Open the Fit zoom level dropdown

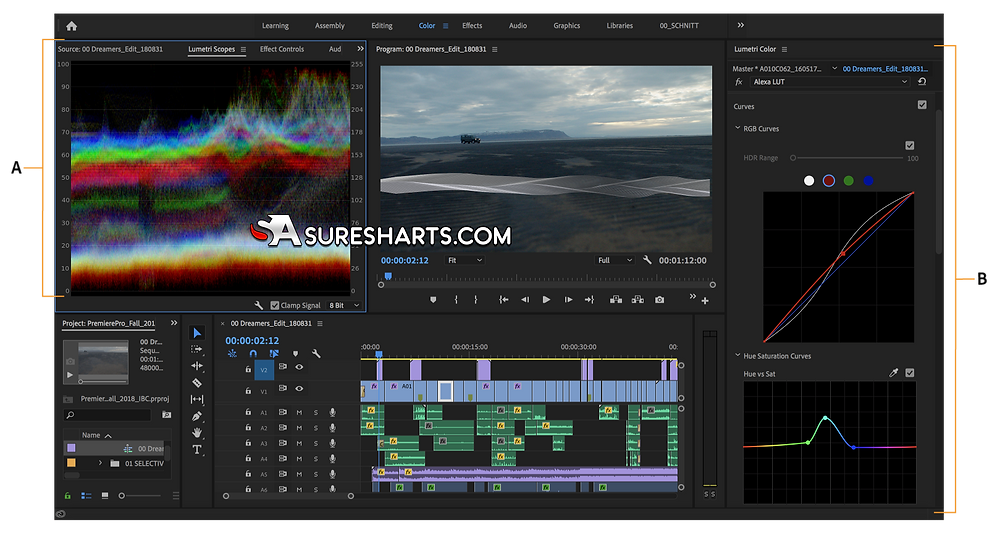click(464, 260)
